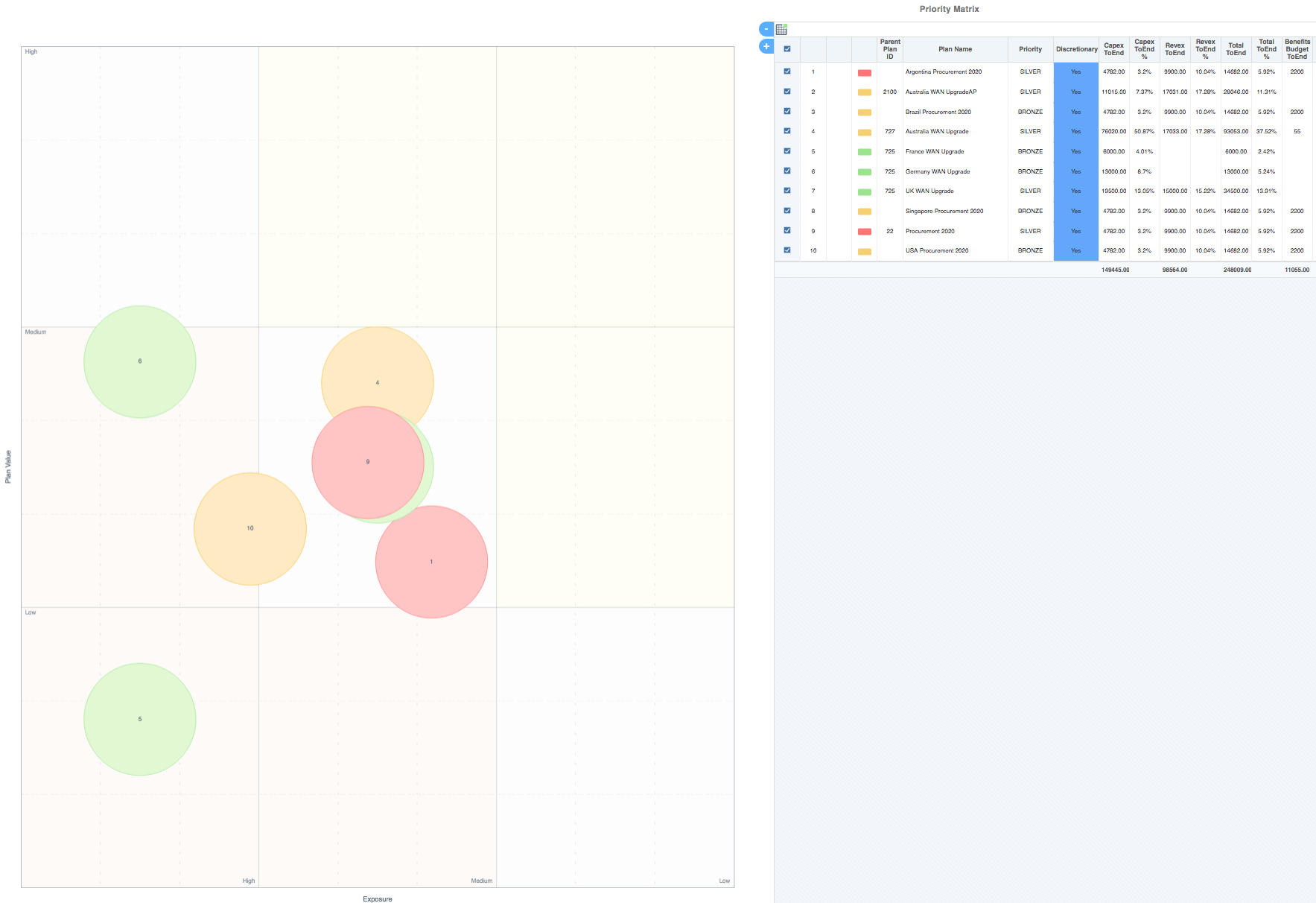Click the Benefits Budget ToEnd column header
Viewport: 1316px width, 903px height.
1297,49
